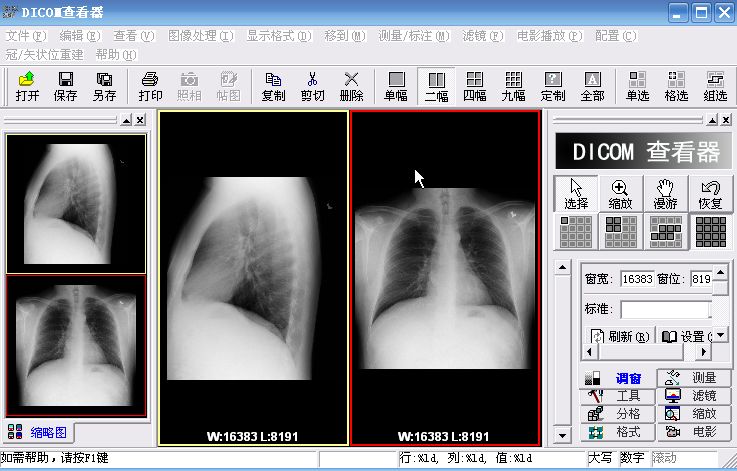Click the 剪切 (Cut) scissors icon

click(x=312, y=86)
